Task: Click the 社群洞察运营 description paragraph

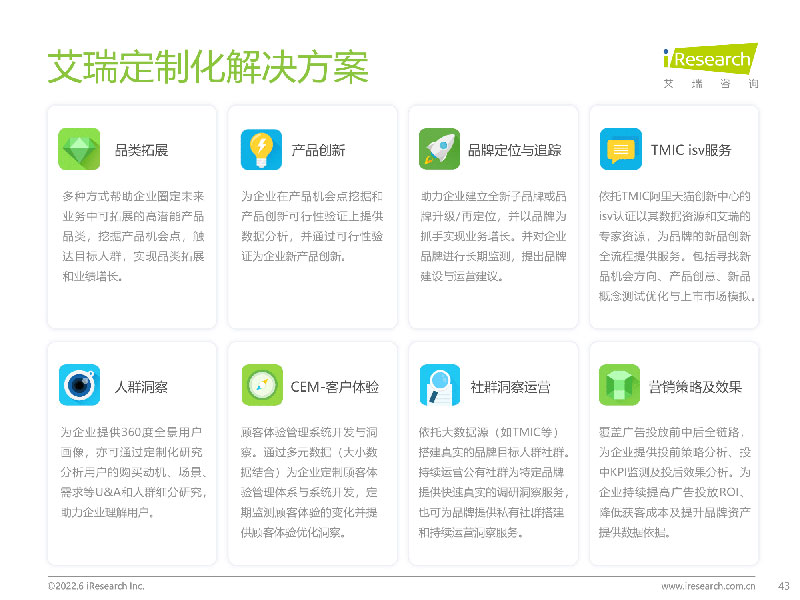Action: (x=494, y=482)
